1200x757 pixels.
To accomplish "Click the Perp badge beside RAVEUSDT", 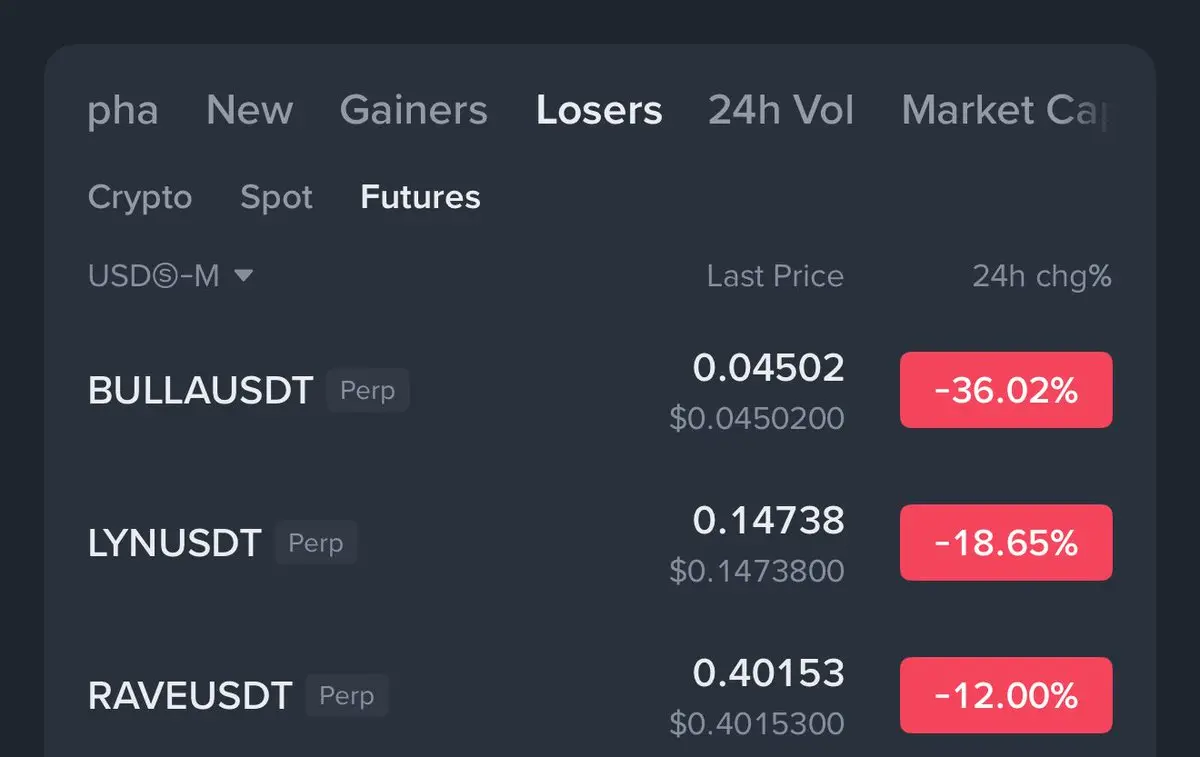I will click(347, 695).
